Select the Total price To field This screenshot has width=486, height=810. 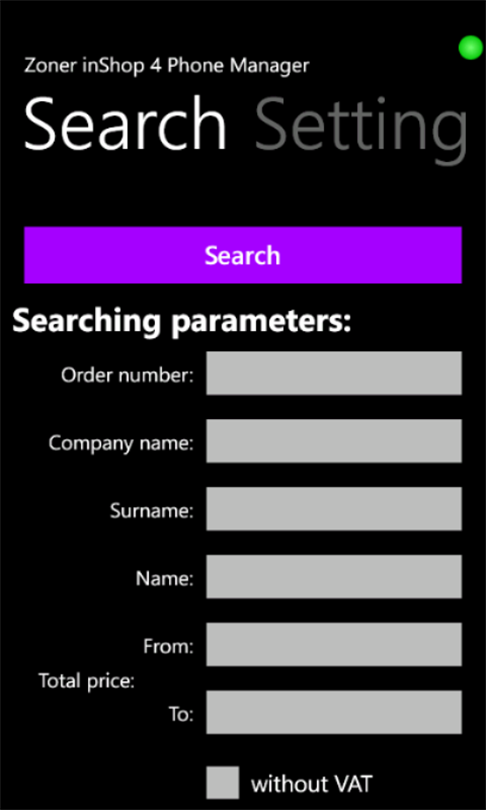point(334,712)
